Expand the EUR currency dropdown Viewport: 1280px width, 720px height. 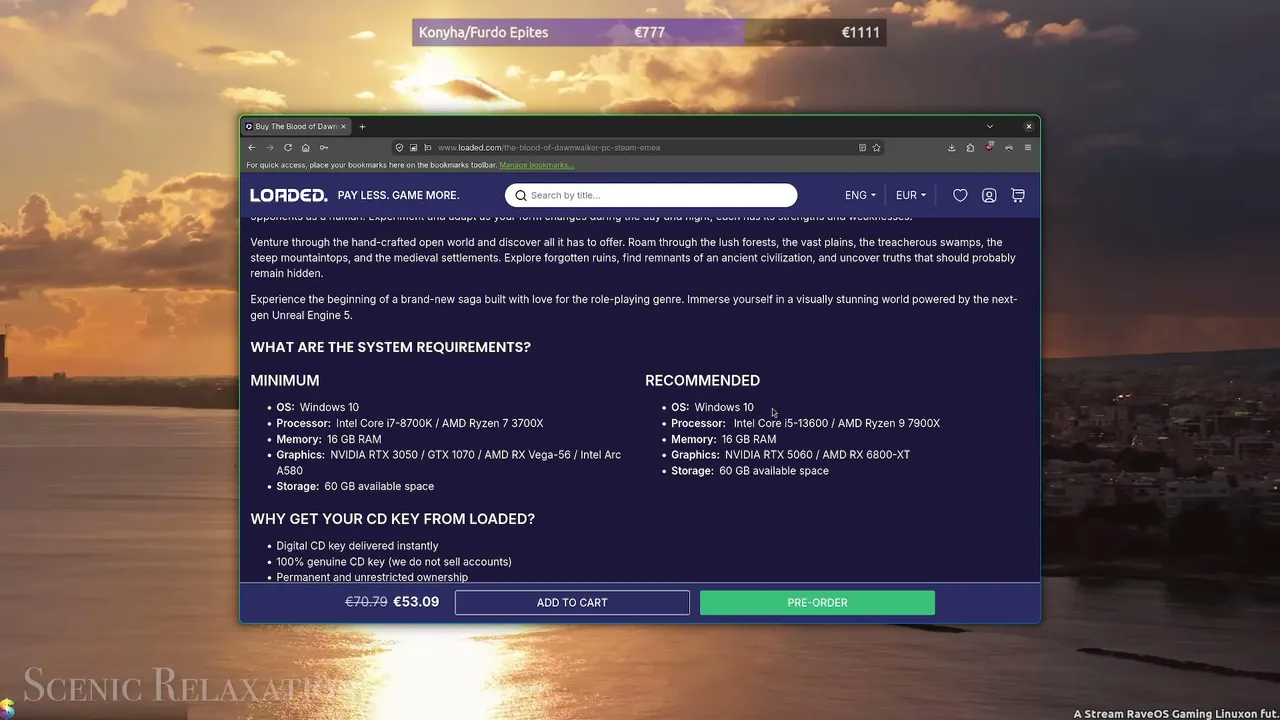pos(911,195)
